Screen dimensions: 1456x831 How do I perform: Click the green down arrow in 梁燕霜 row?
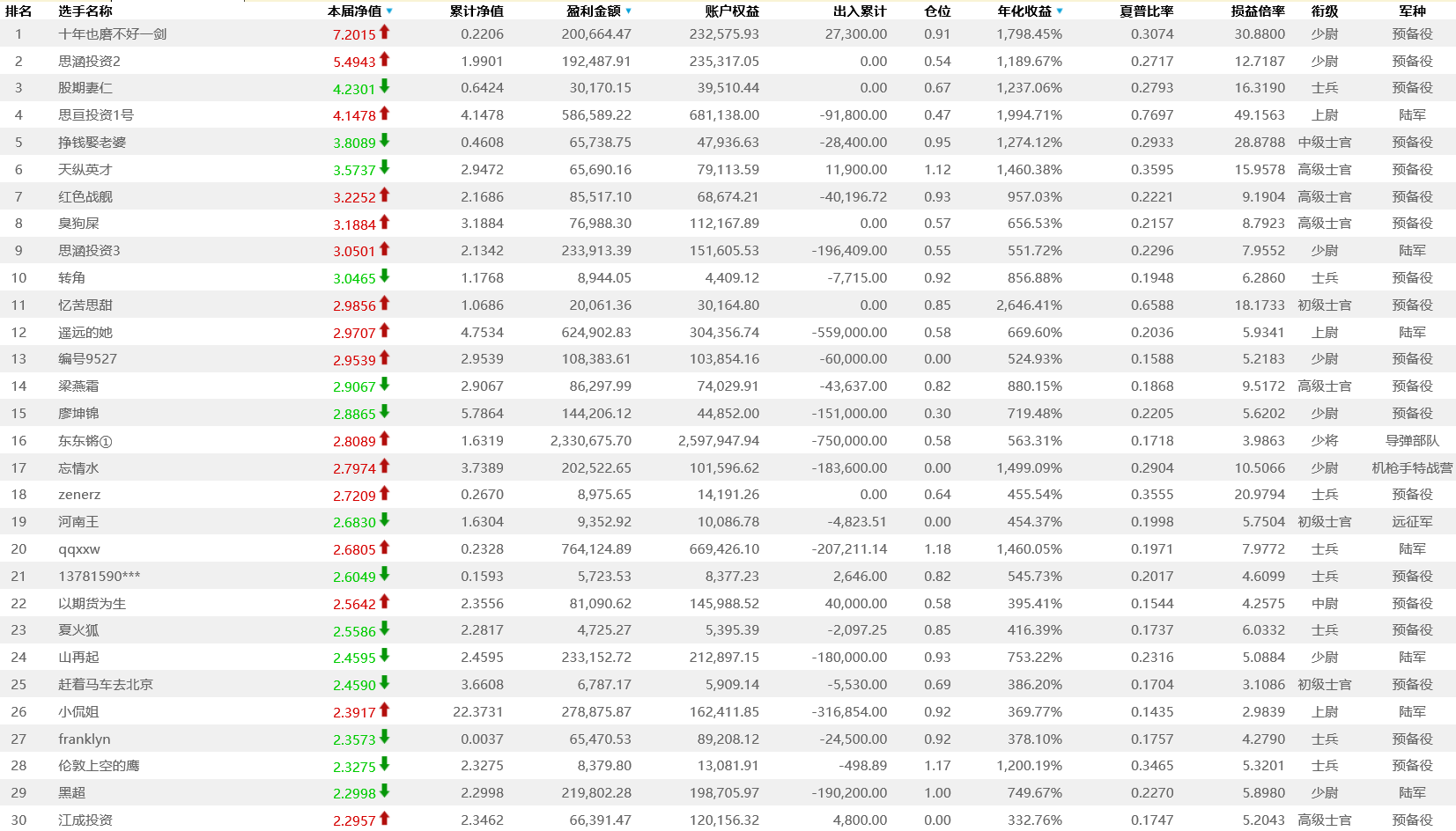384,385
